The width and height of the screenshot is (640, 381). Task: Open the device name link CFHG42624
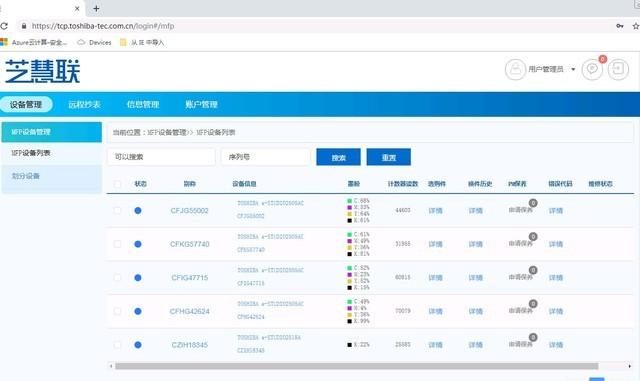pyautogui.click(x=189, y=311)
